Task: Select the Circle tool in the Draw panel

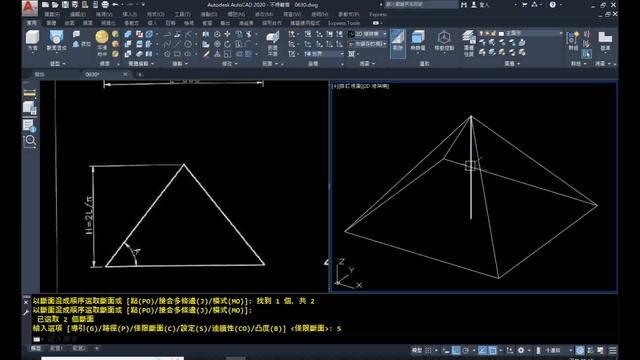Action: click(x=187, y=44)
